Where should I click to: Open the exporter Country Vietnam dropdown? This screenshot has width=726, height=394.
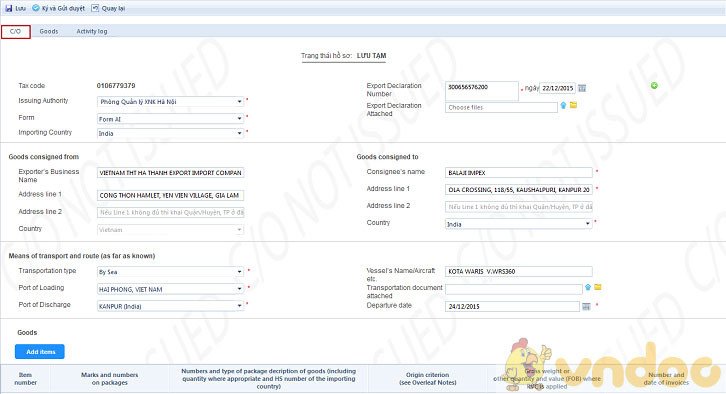(x=239, y=229)
